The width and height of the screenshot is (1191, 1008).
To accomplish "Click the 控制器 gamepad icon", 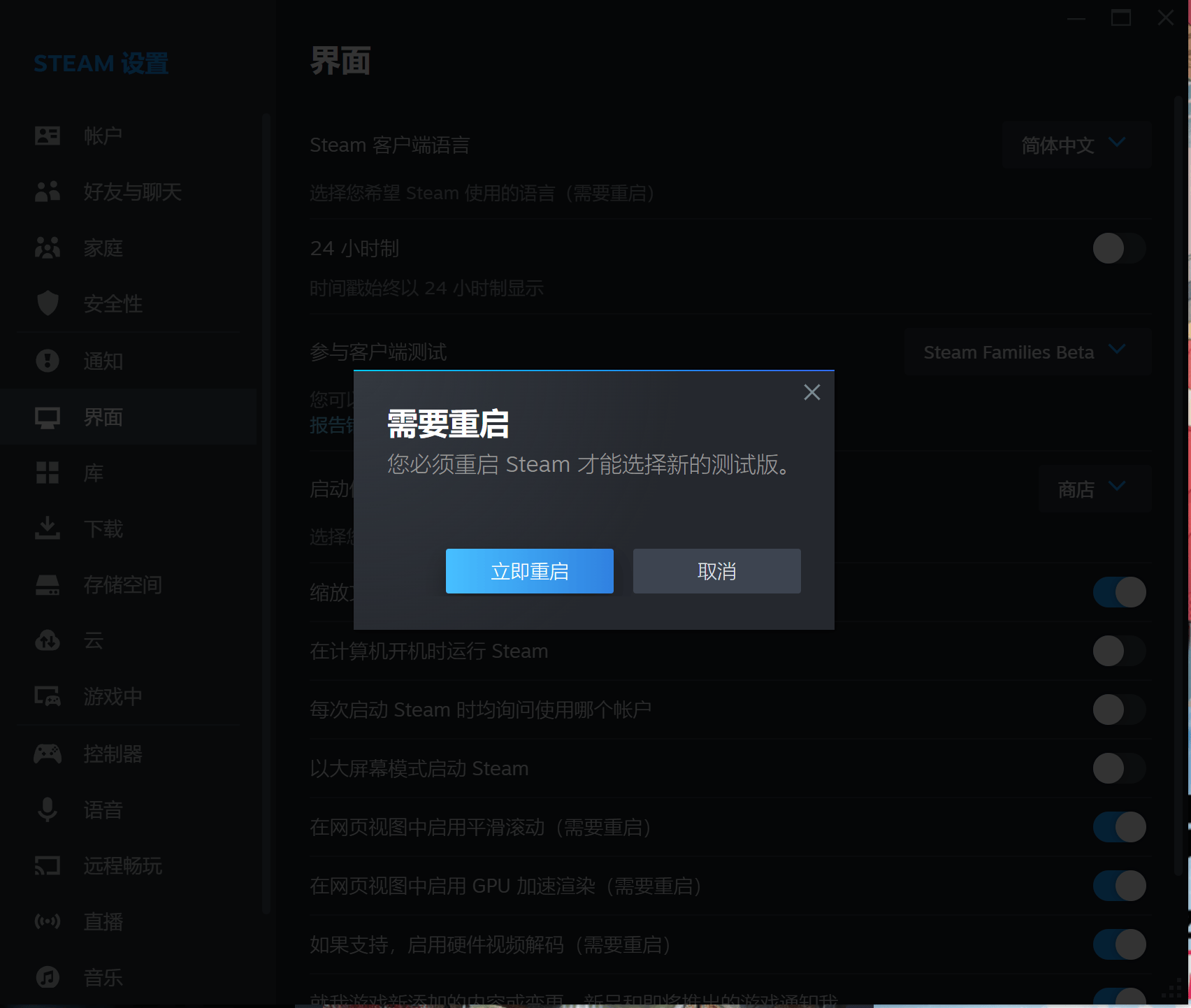I will [x=48, y=754].
